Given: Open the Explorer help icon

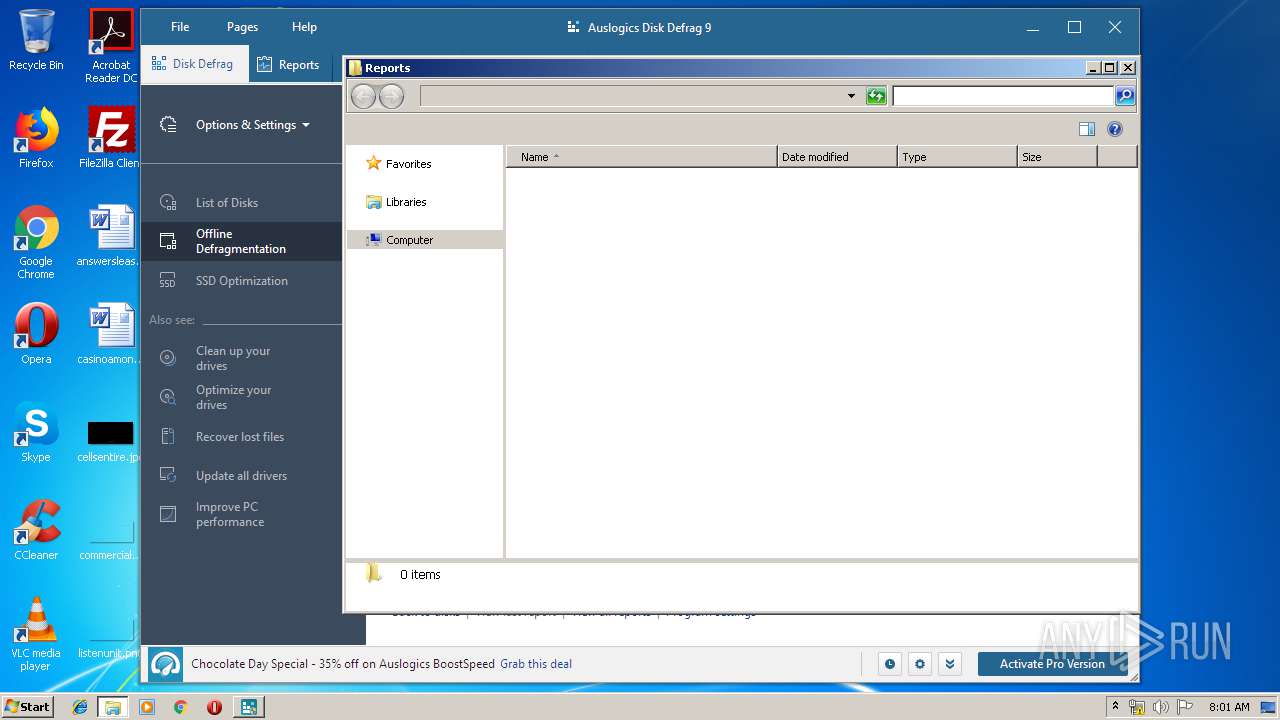Looking at the screenshot, I should (1115, 129).
